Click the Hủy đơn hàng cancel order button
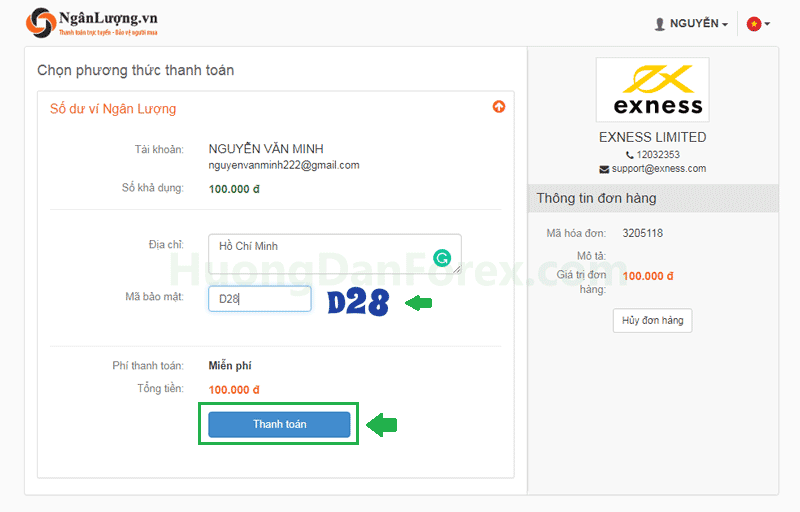The width and height of the screenshot is (800, 512). [652, 320]
